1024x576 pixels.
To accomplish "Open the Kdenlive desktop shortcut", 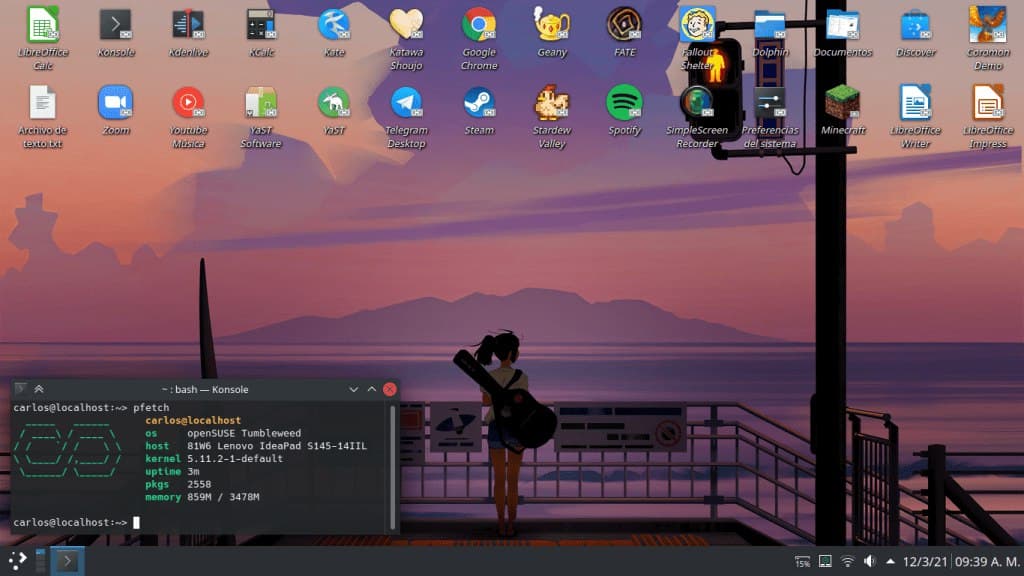I will click(x=187, y=25).
